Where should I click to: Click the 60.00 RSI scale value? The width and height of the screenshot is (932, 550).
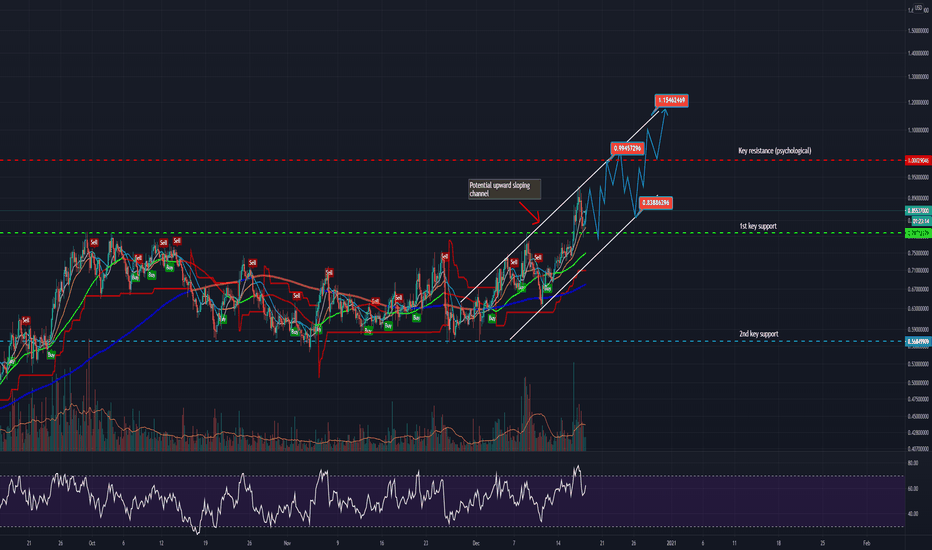click(x=913, y=489)
